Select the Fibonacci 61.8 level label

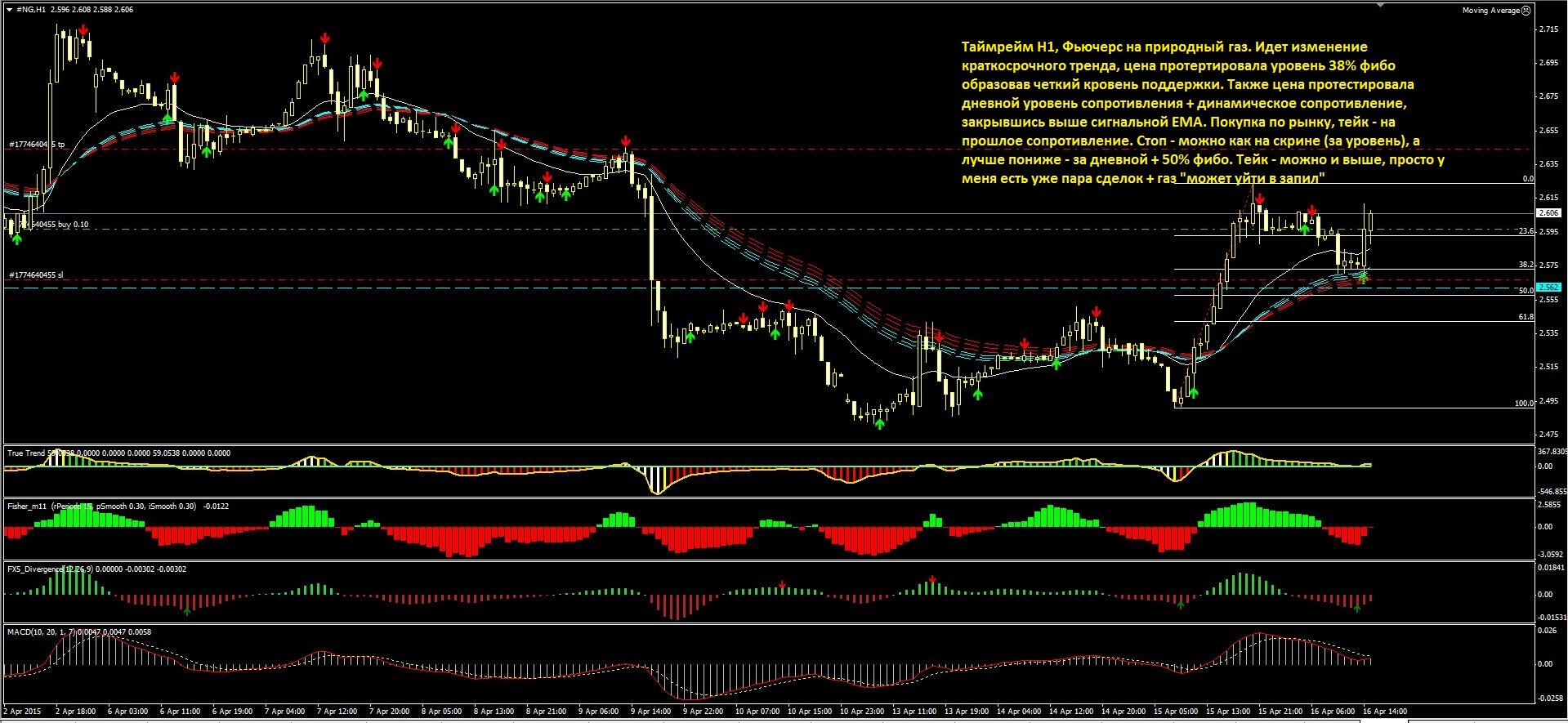(1526, 317)
